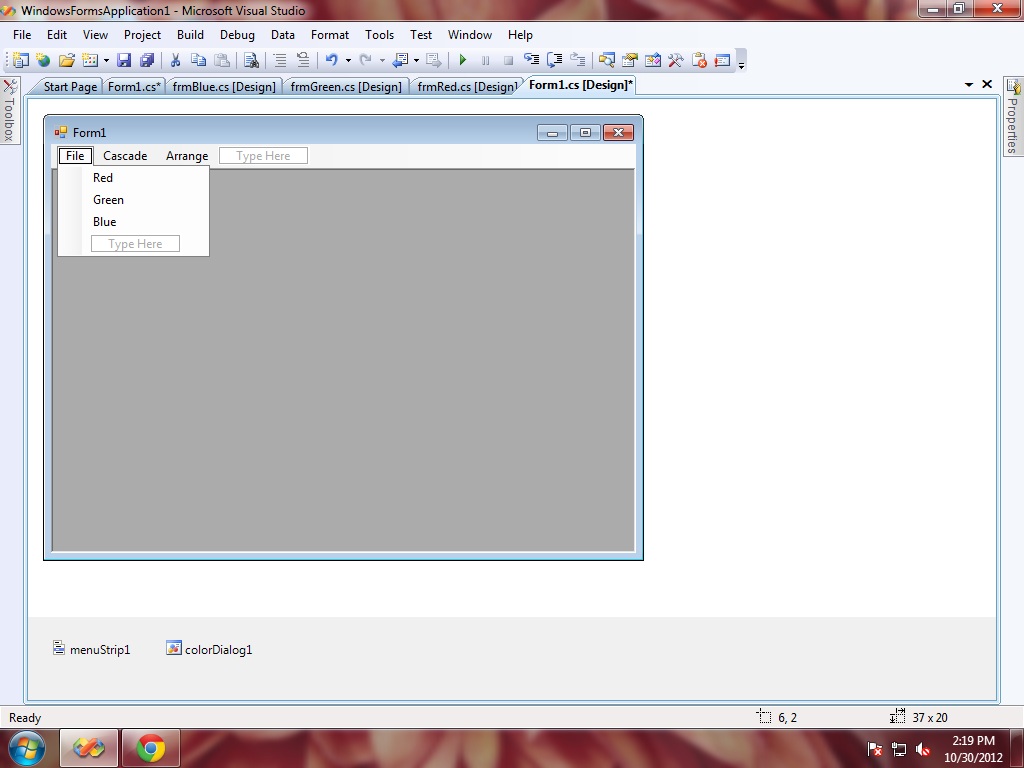Switch to the frmBlue.cs Design tab

point(224,86)
